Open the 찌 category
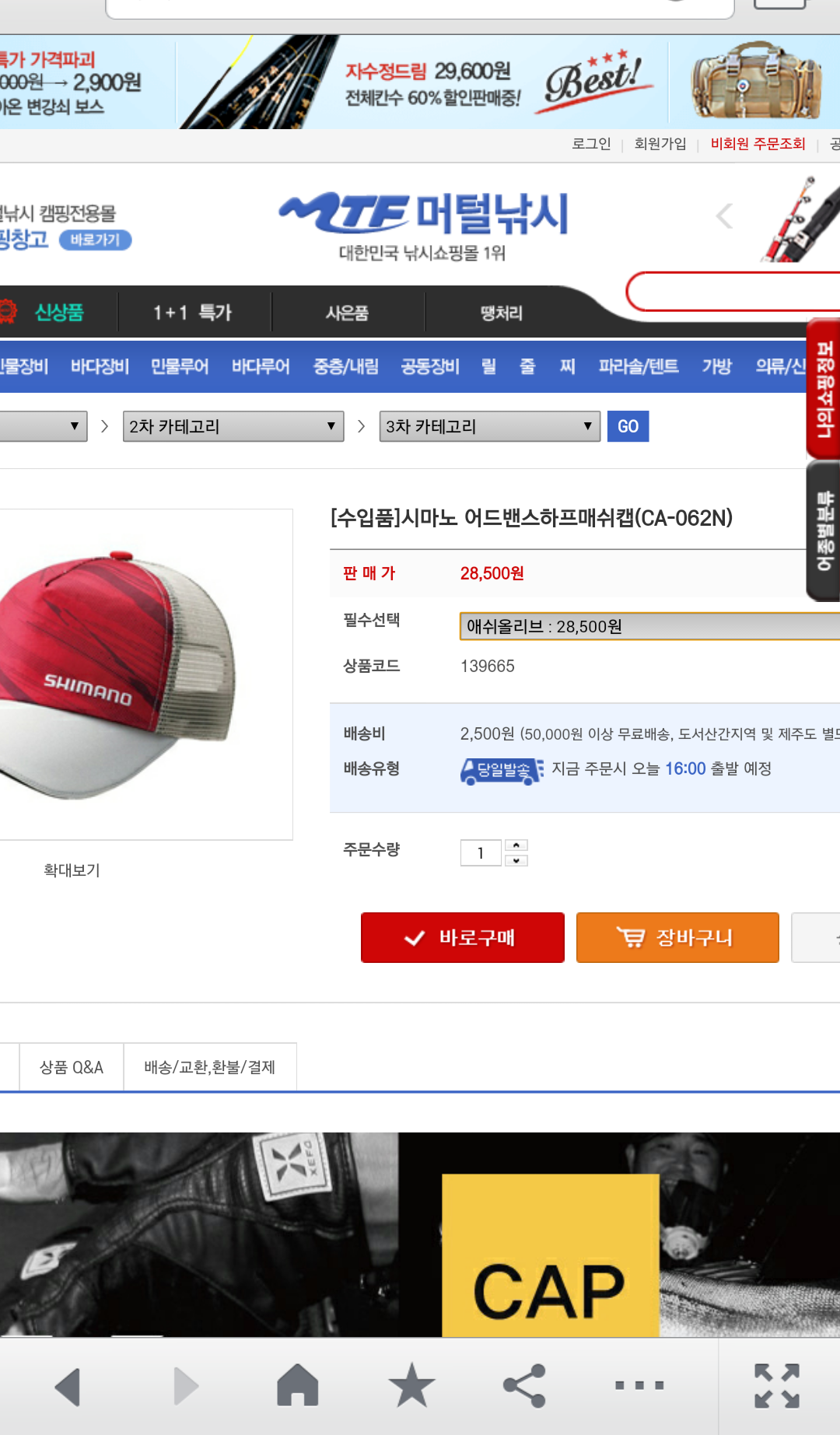Image resolution: width=840 pixels, height=1435 pixels. coord(568,366)
